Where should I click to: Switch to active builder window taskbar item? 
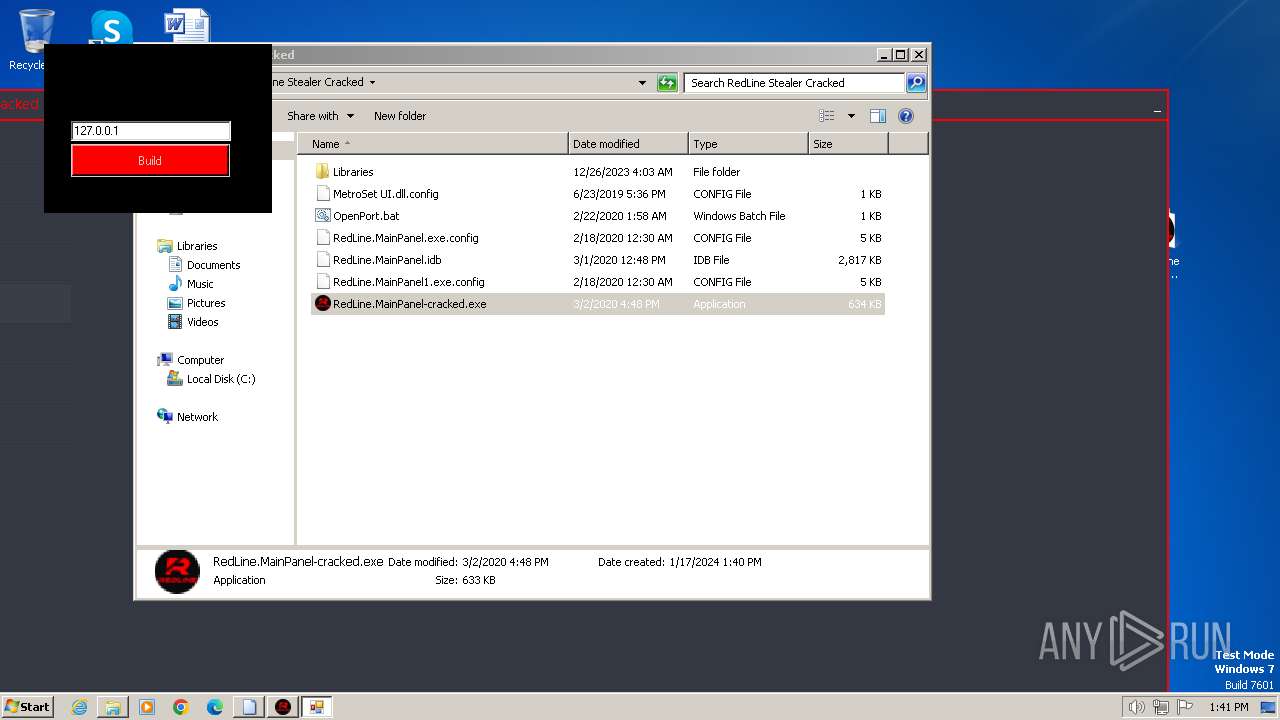(x=317, y=707)
